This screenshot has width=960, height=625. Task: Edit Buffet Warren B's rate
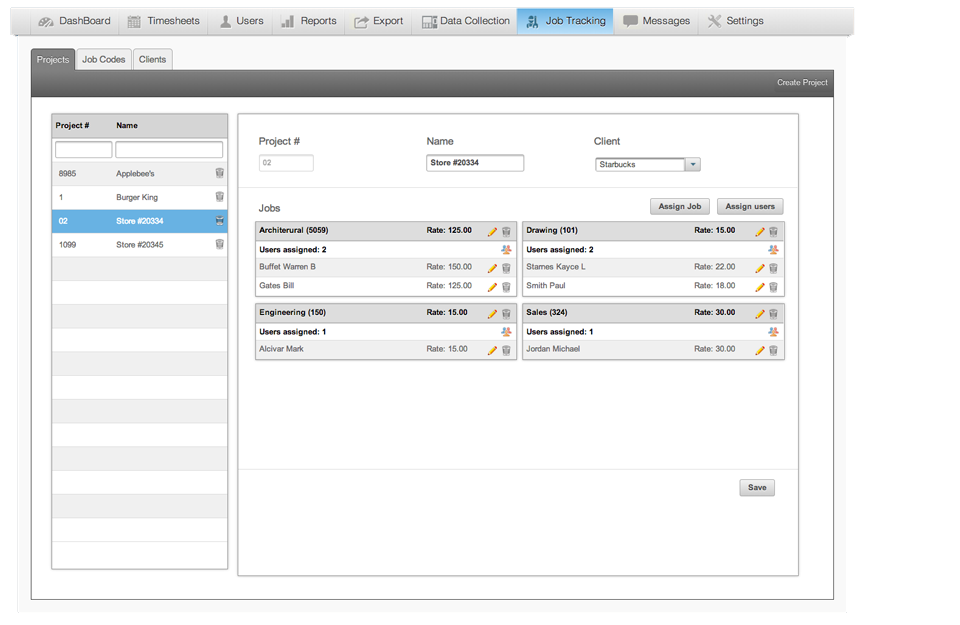point(492,268)
